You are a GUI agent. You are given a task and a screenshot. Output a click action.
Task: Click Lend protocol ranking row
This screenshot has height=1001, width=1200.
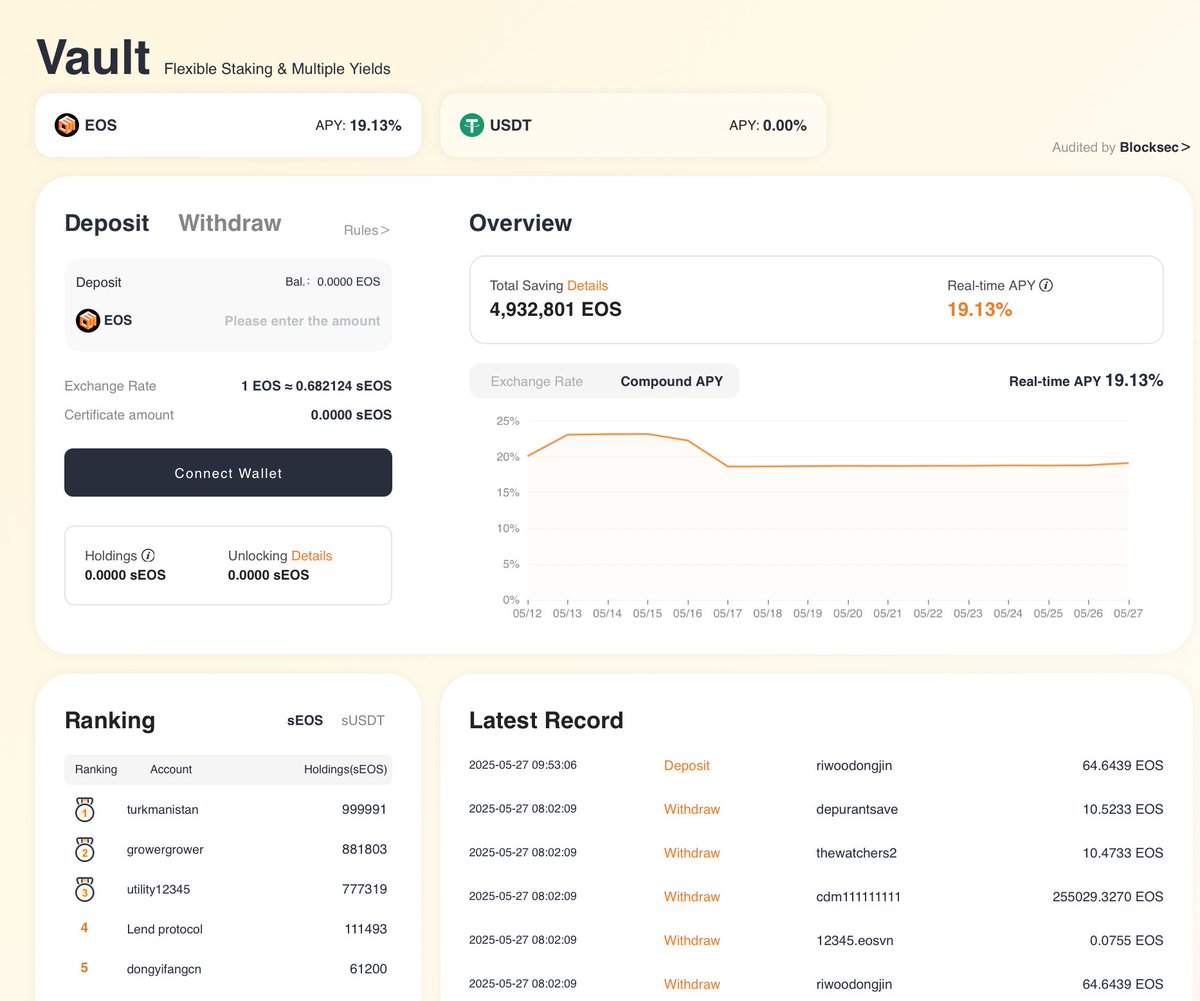click(228, 929)
